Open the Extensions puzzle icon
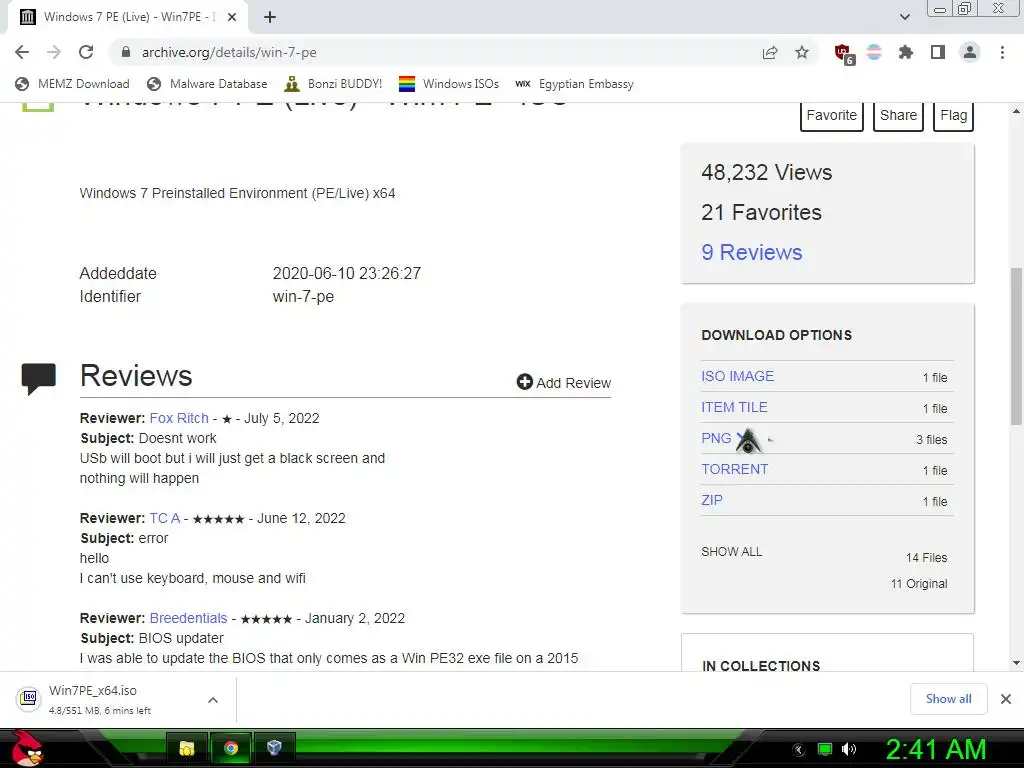 click(905, 52)
